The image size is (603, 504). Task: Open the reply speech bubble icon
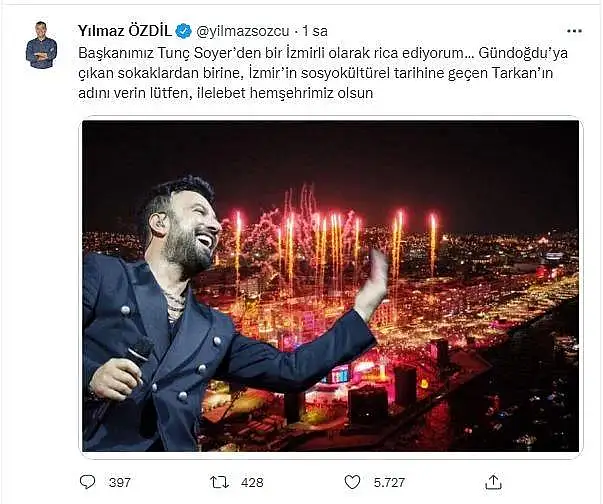[87, 482]
